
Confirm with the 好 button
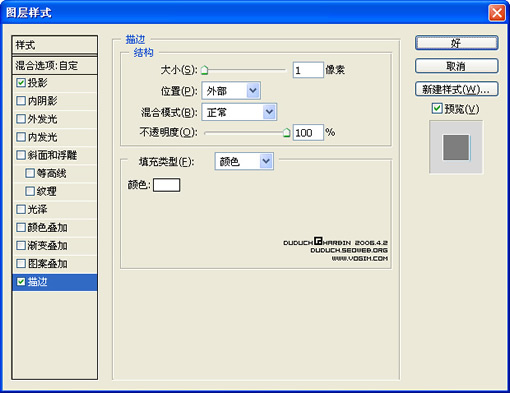[x=457, y=43]
